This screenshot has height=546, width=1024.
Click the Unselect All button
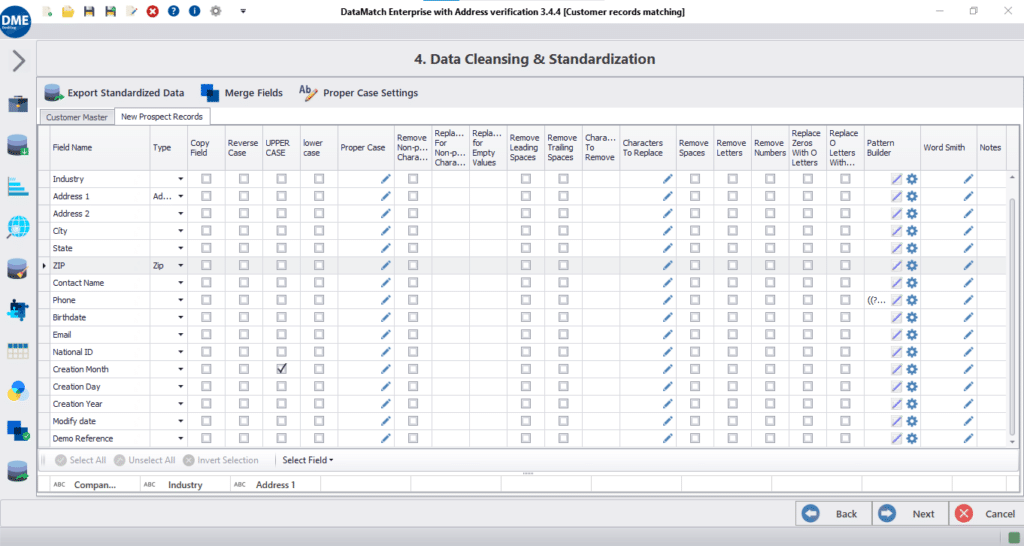(144, 460)
